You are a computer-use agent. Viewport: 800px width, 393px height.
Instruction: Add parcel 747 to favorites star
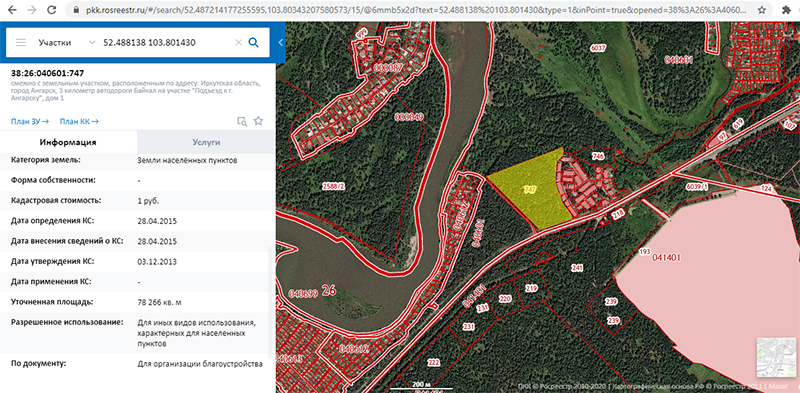click(x=259, y=121)
